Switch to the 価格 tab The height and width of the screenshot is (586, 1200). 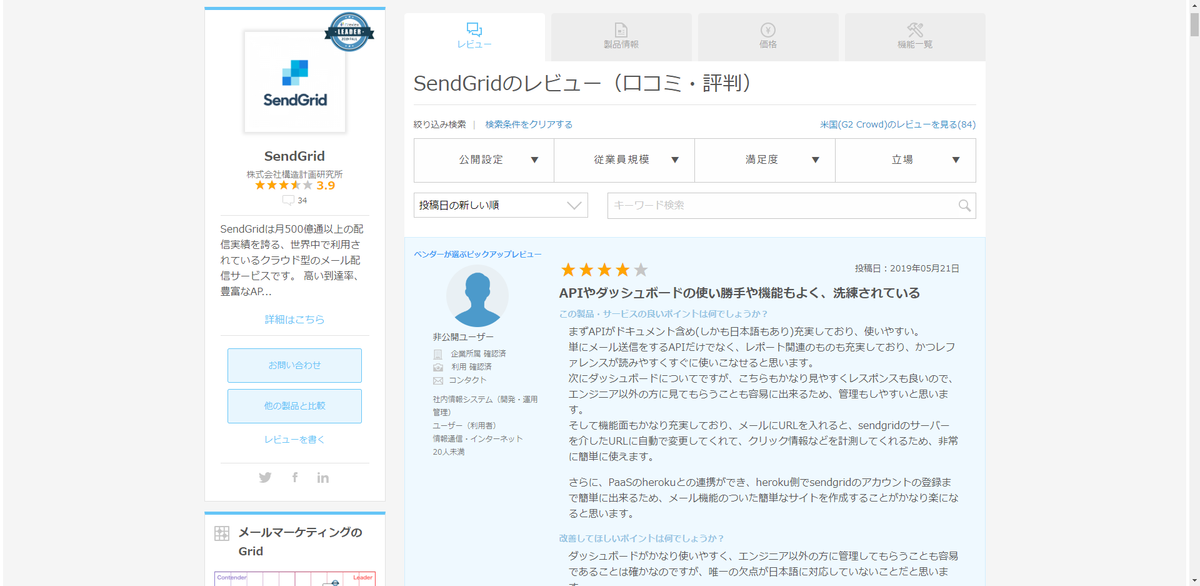click(768, 36)
